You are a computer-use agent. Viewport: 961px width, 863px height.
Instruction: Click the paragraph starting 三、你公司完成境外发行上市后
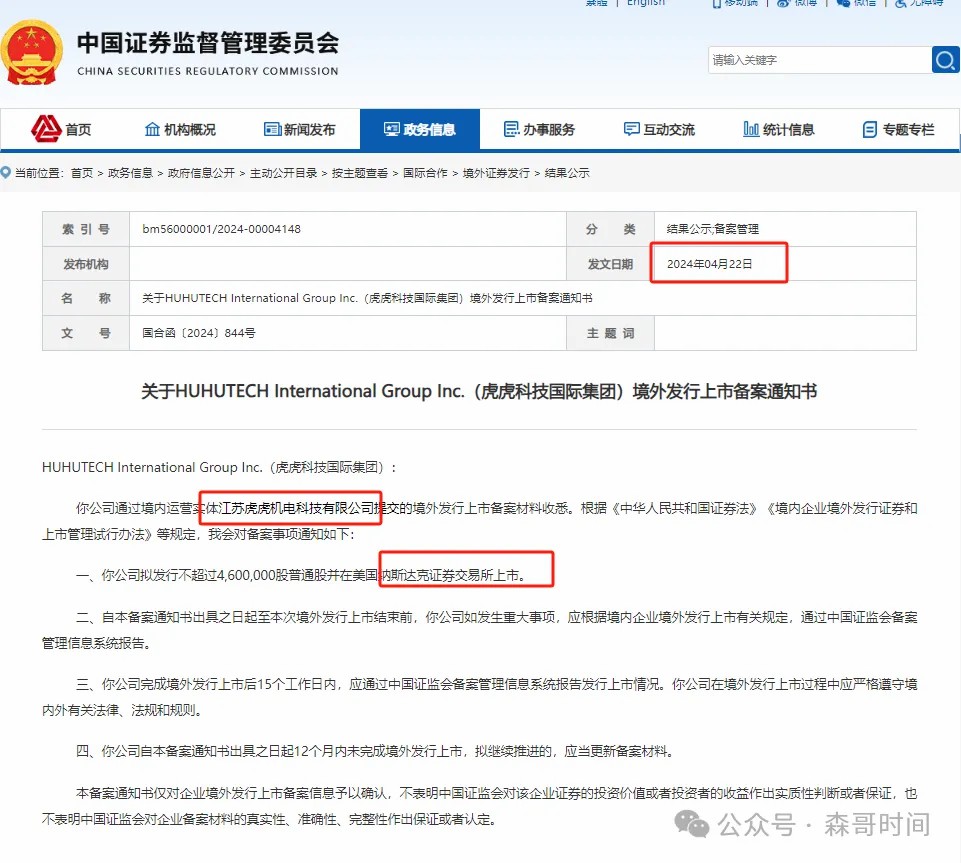(479, 697)
